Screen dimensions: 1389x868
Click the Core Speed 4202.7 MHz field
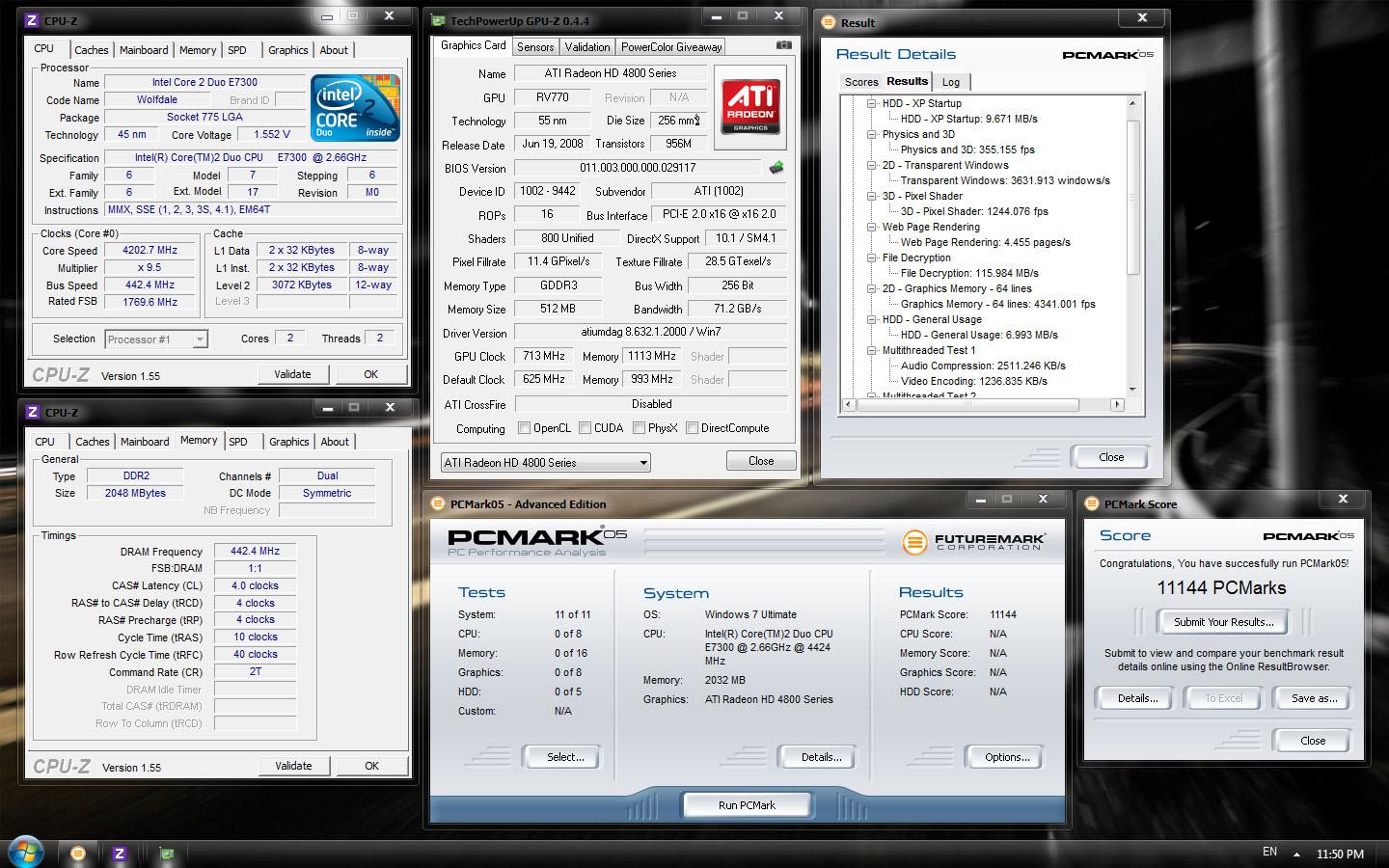(x=150, y=251)
